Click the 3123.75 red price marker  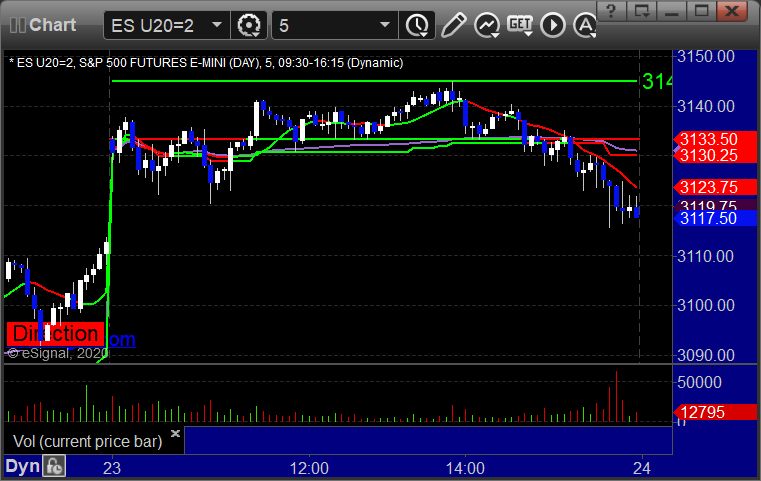[715, 187]
